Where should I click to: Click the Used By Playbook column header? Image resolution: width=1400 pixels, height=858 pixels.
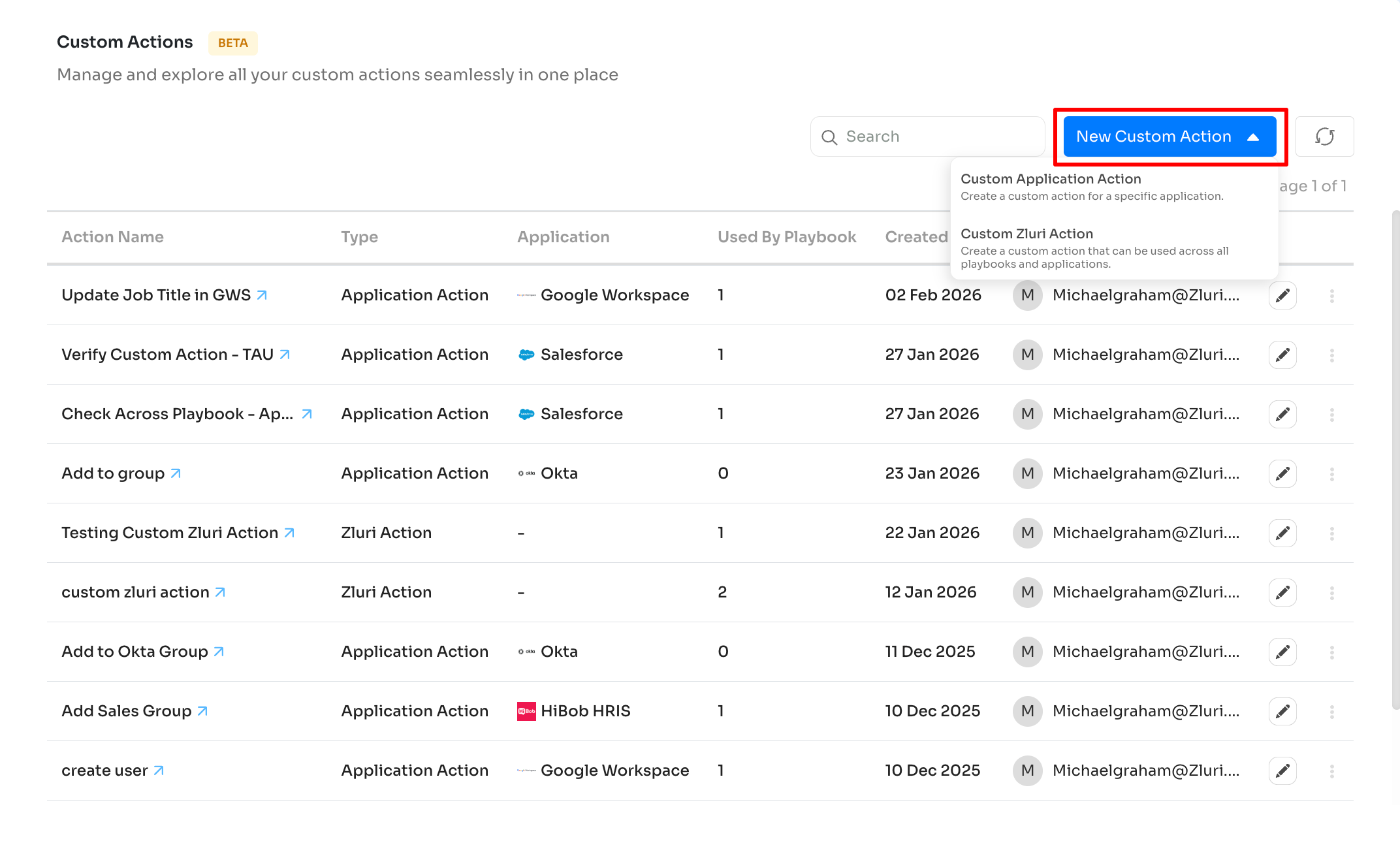(x=786, y=237)
